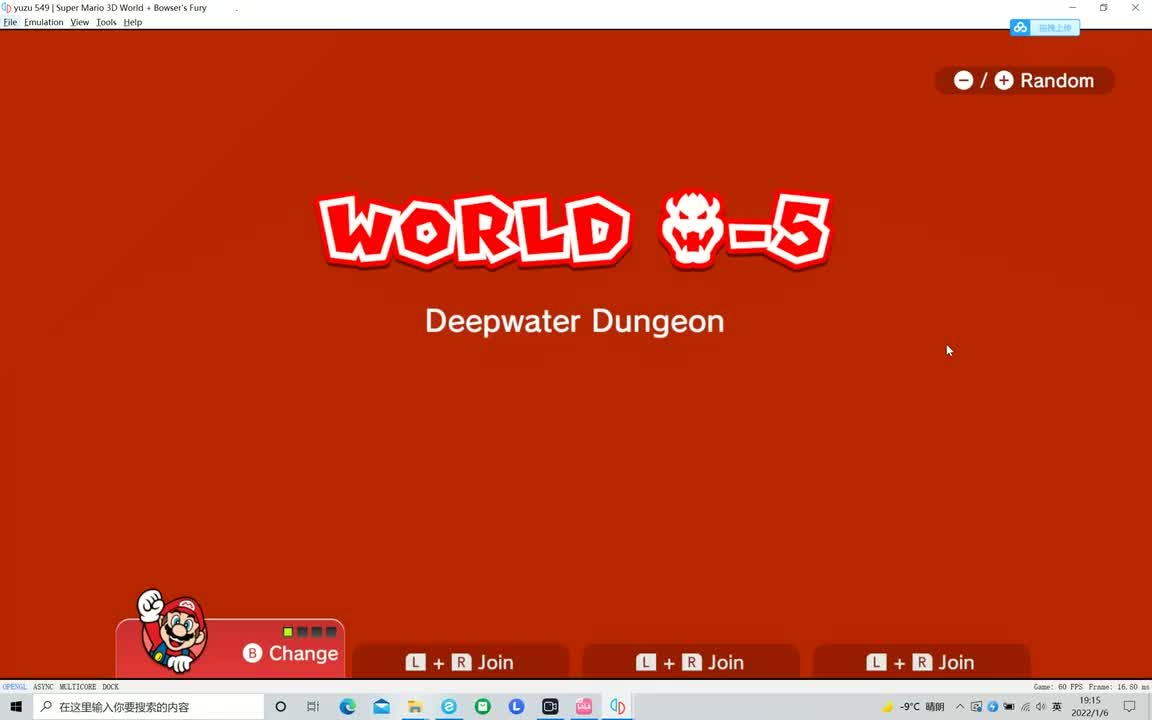1152x720 pixels.
Task: Open File Explorer from the taskbar
Action: tap(415, 707)
